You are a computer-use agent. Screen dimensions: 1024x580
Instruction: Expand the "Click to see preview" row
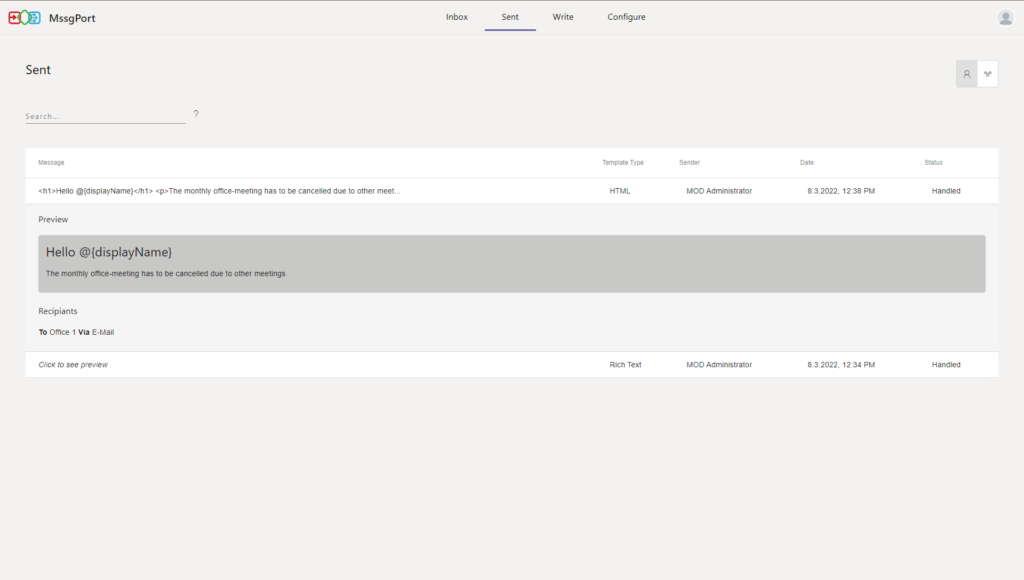73,365
